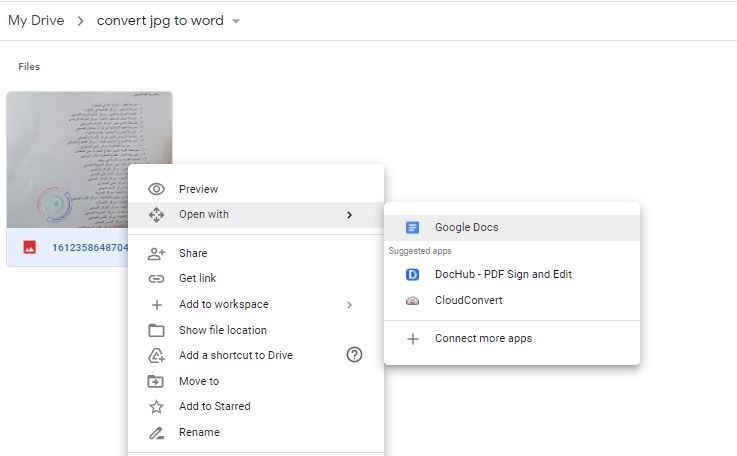Click the eye icon beside Preview
Screen dimensions: 737x456
156,190
